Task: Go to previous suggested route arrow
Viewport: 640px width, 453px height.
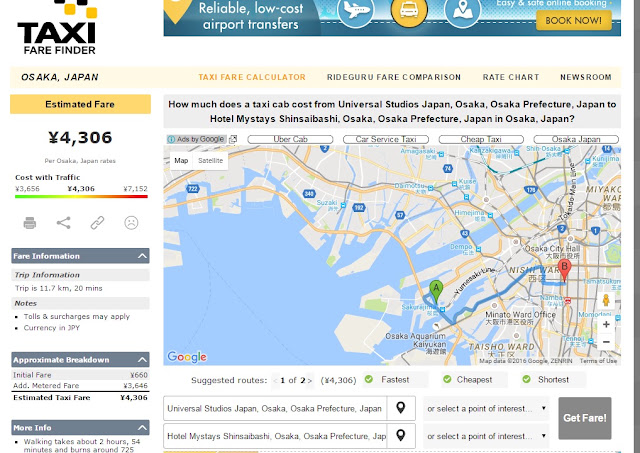Action: 275,380
